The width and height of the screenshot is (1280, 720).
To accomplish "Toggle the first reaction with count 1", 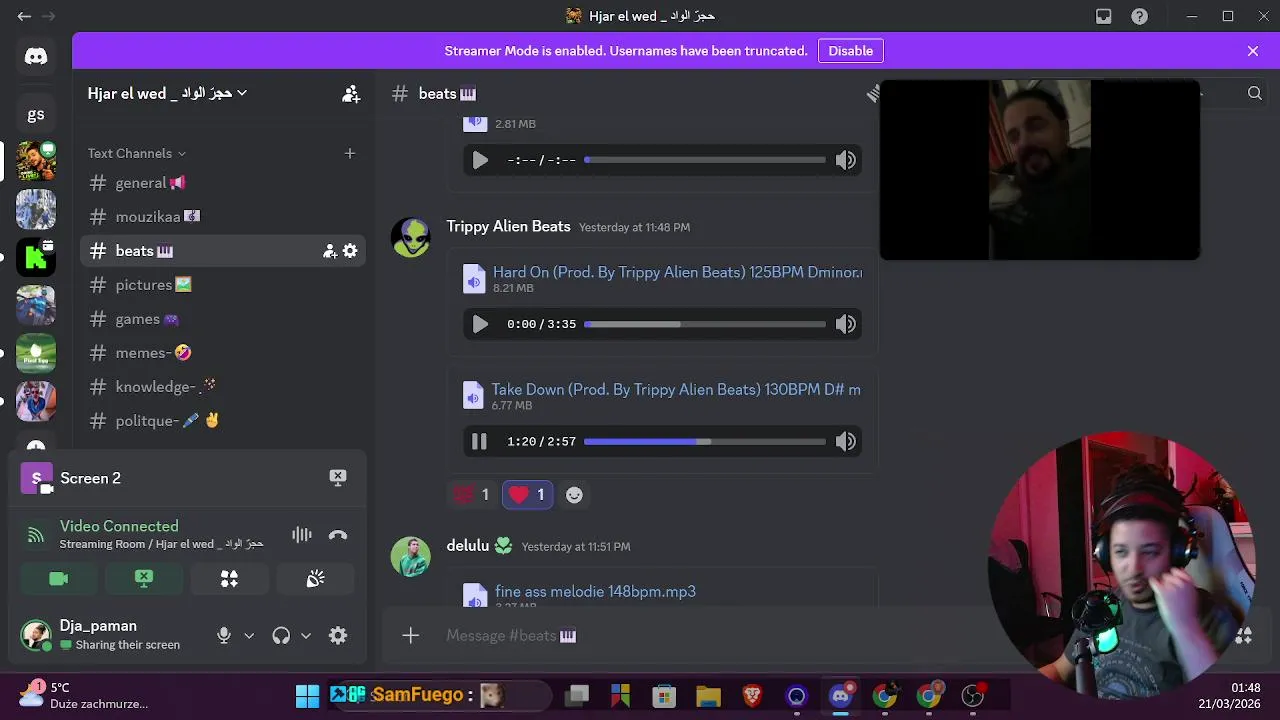I will point(471,494).
